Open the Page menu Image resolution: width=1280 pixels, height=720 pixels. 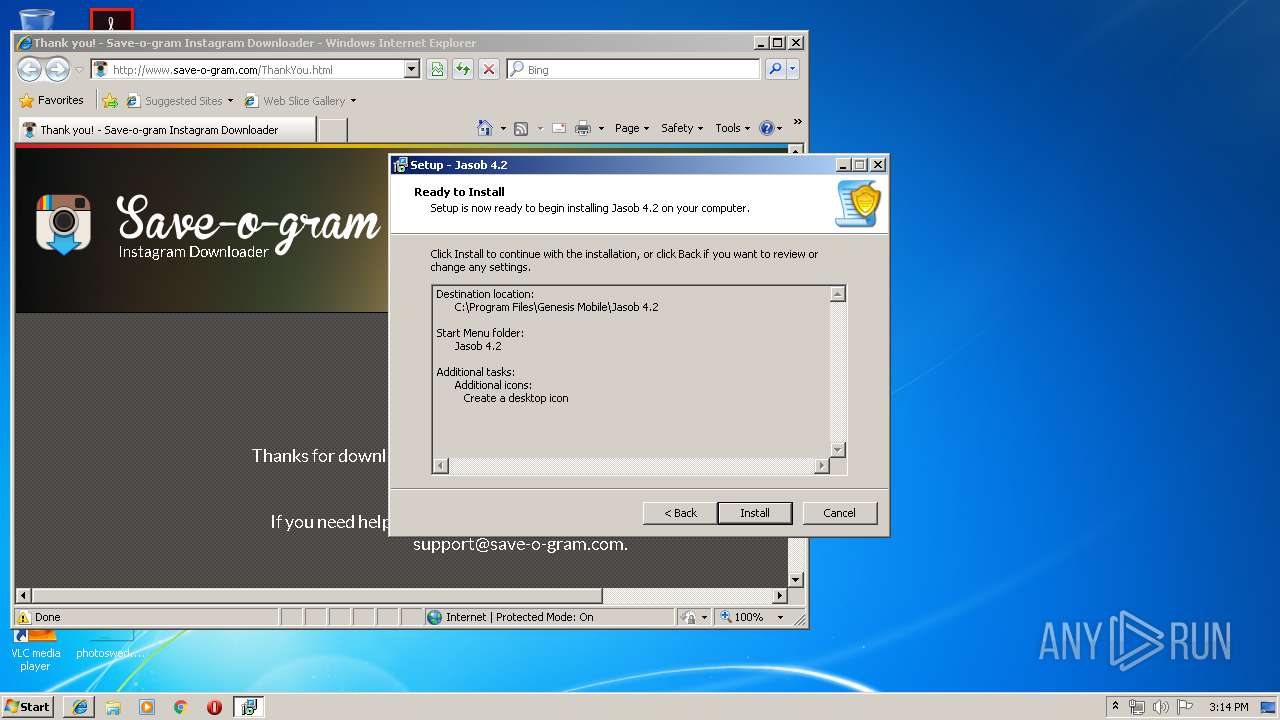click(632, 128)
